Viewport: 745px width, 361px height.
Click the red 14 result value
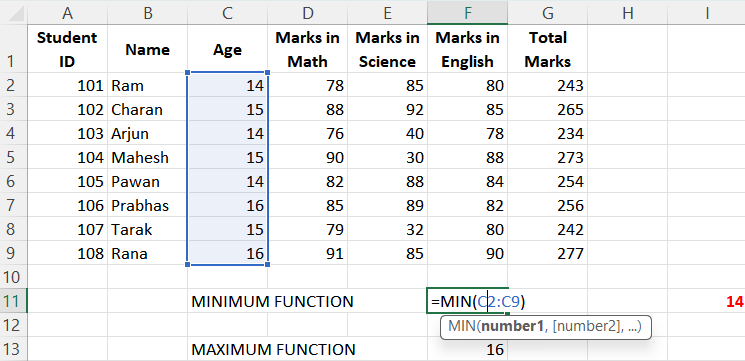pyautogui.click(x=735, y=301)
